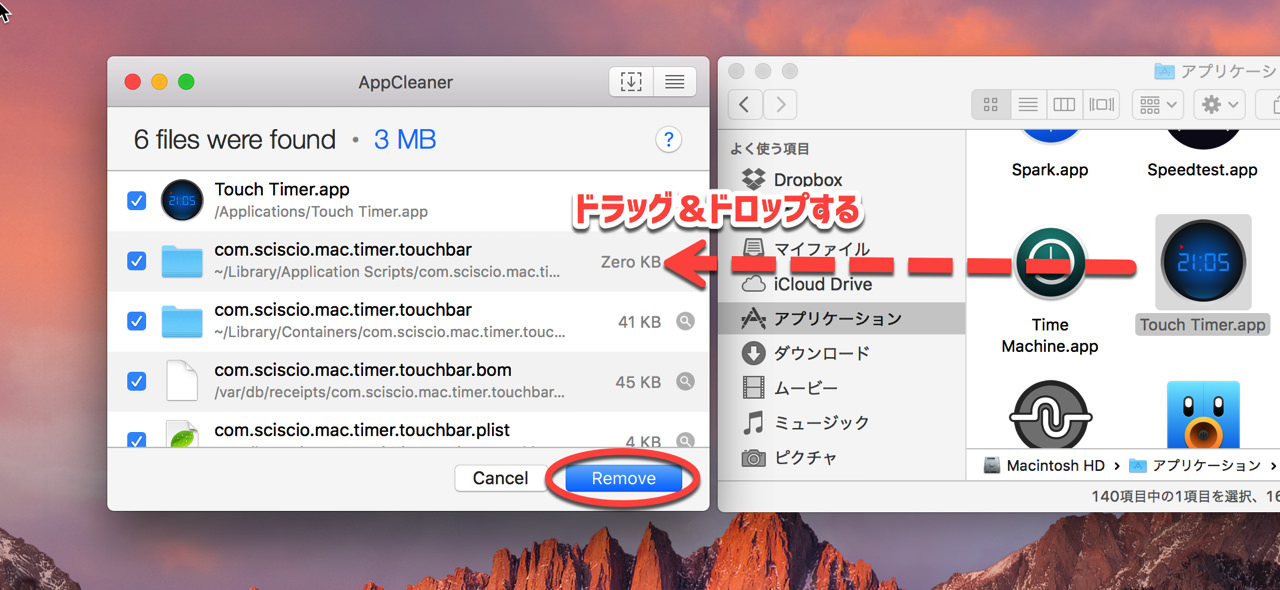Switch Finder to icon view
Viewport: 1280px width, 590px height.
991,103
